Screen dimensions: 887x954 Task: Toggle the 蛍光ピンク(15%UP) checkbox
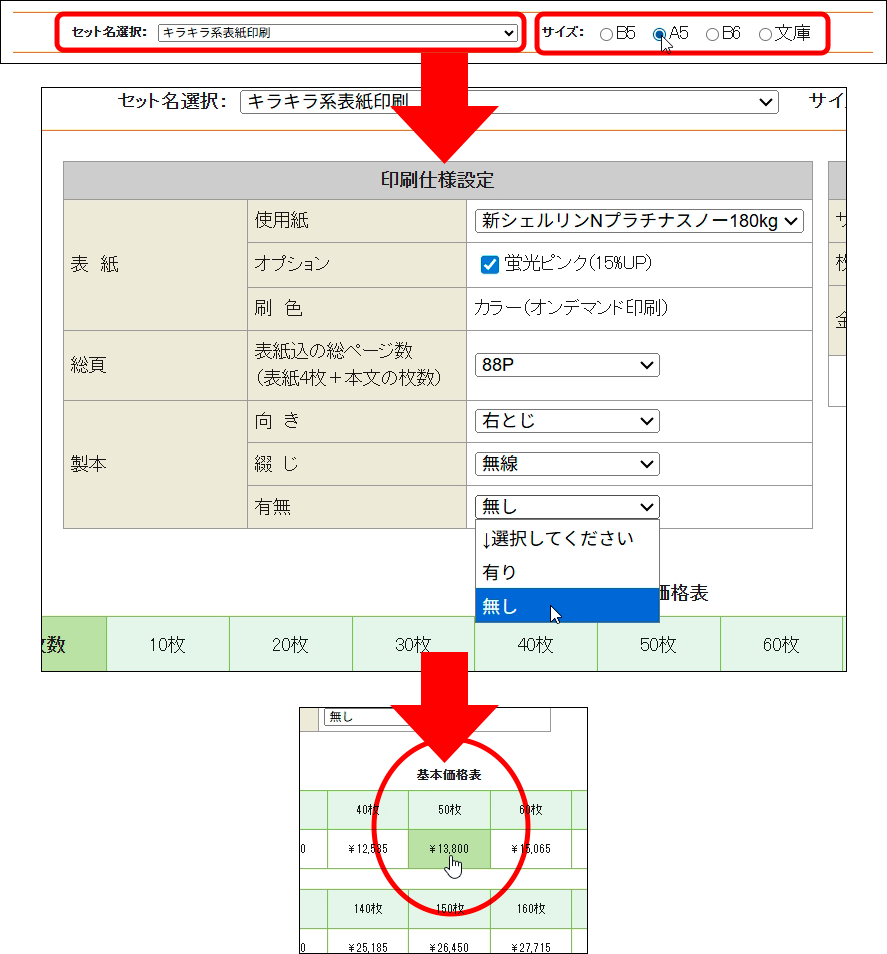coord(490,265)
